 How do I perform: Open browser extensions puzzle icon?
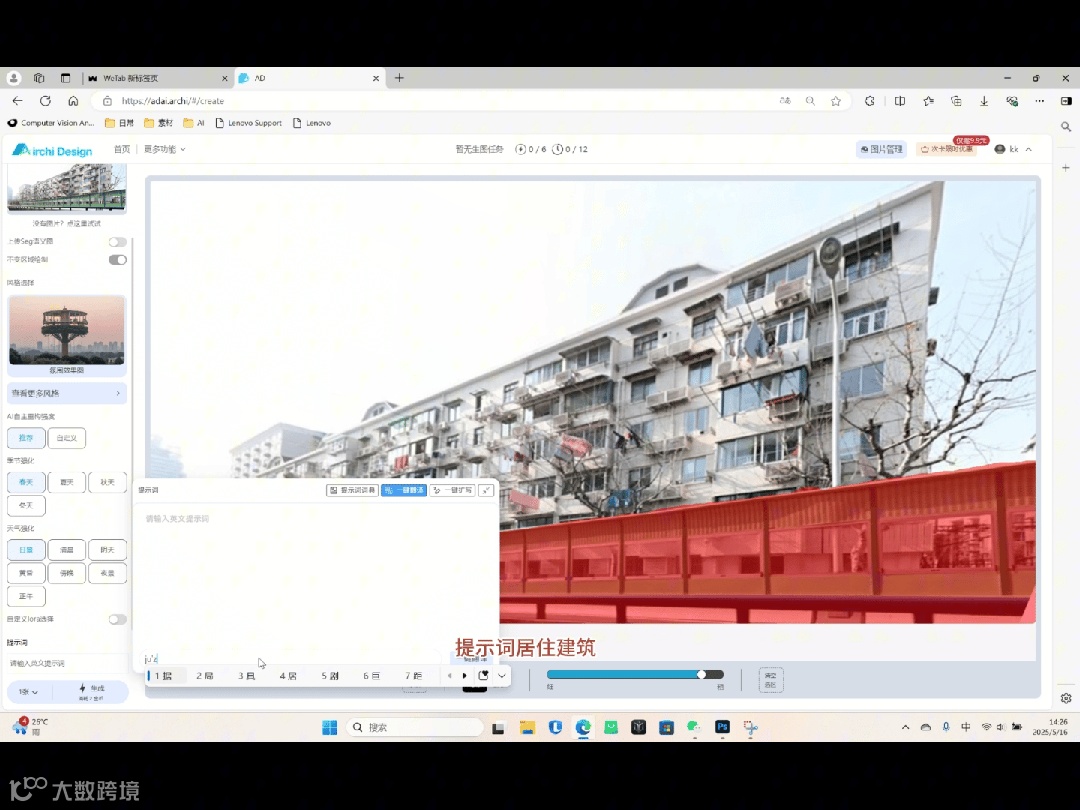tap(870, 101)
